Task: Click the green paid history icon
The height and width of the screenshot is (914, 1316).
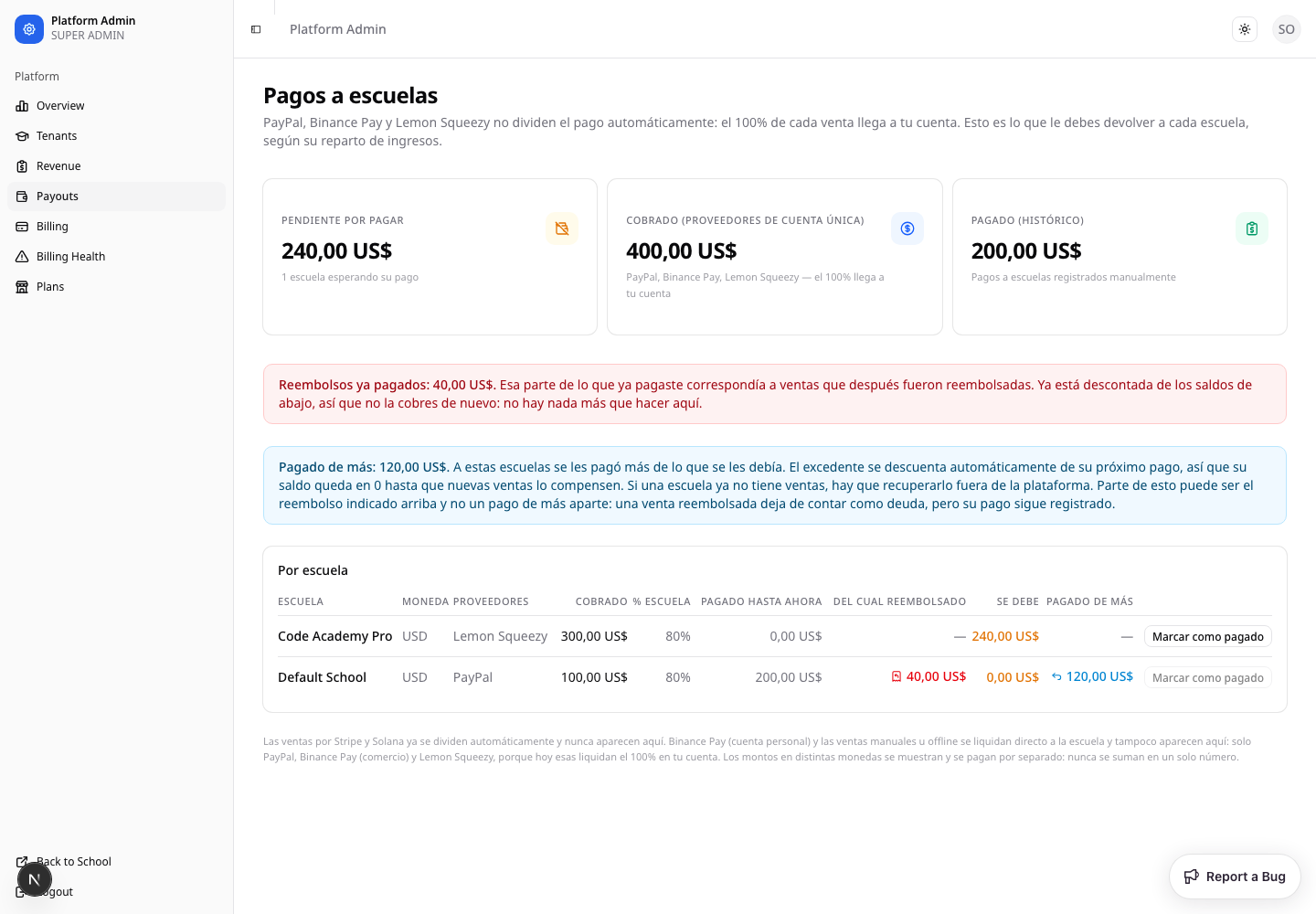Action: point(1252,228)
